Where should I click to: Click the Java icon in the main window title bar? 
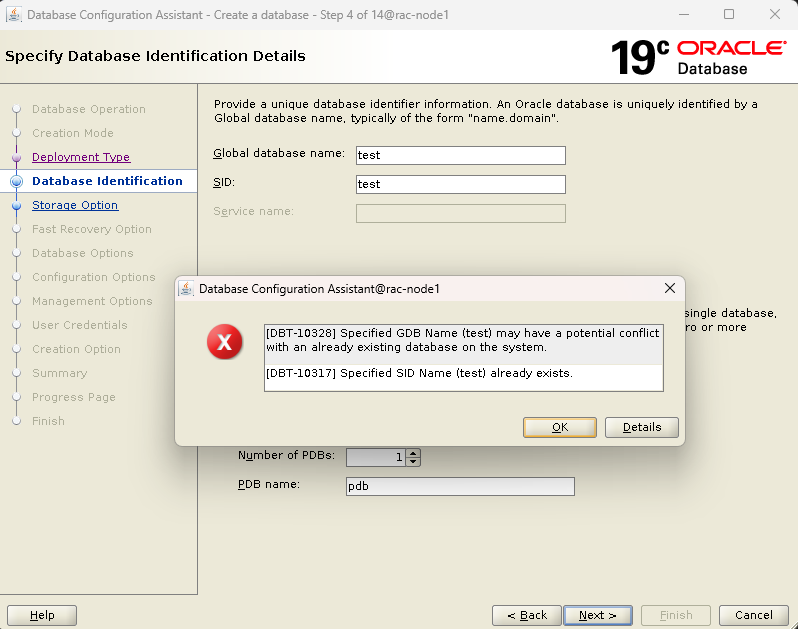point(14,15)
